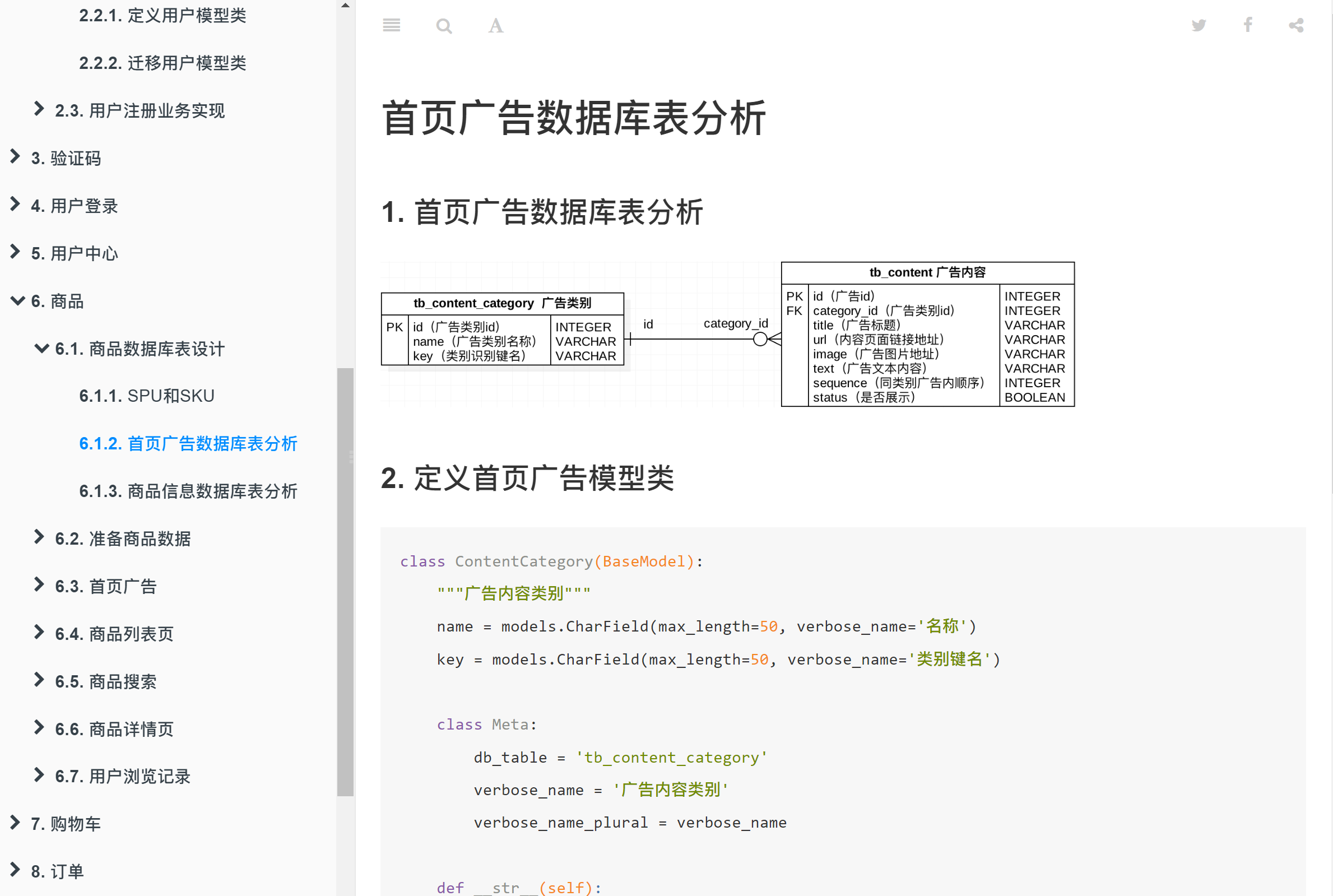Click heading 1. 首页广告数据库表分析
The width and height of the screenshot is (1333, 896).
point(542,212)
